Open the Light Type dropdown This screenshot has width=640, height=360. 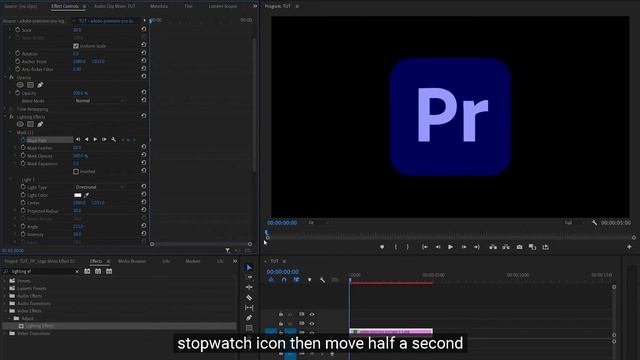99,187
